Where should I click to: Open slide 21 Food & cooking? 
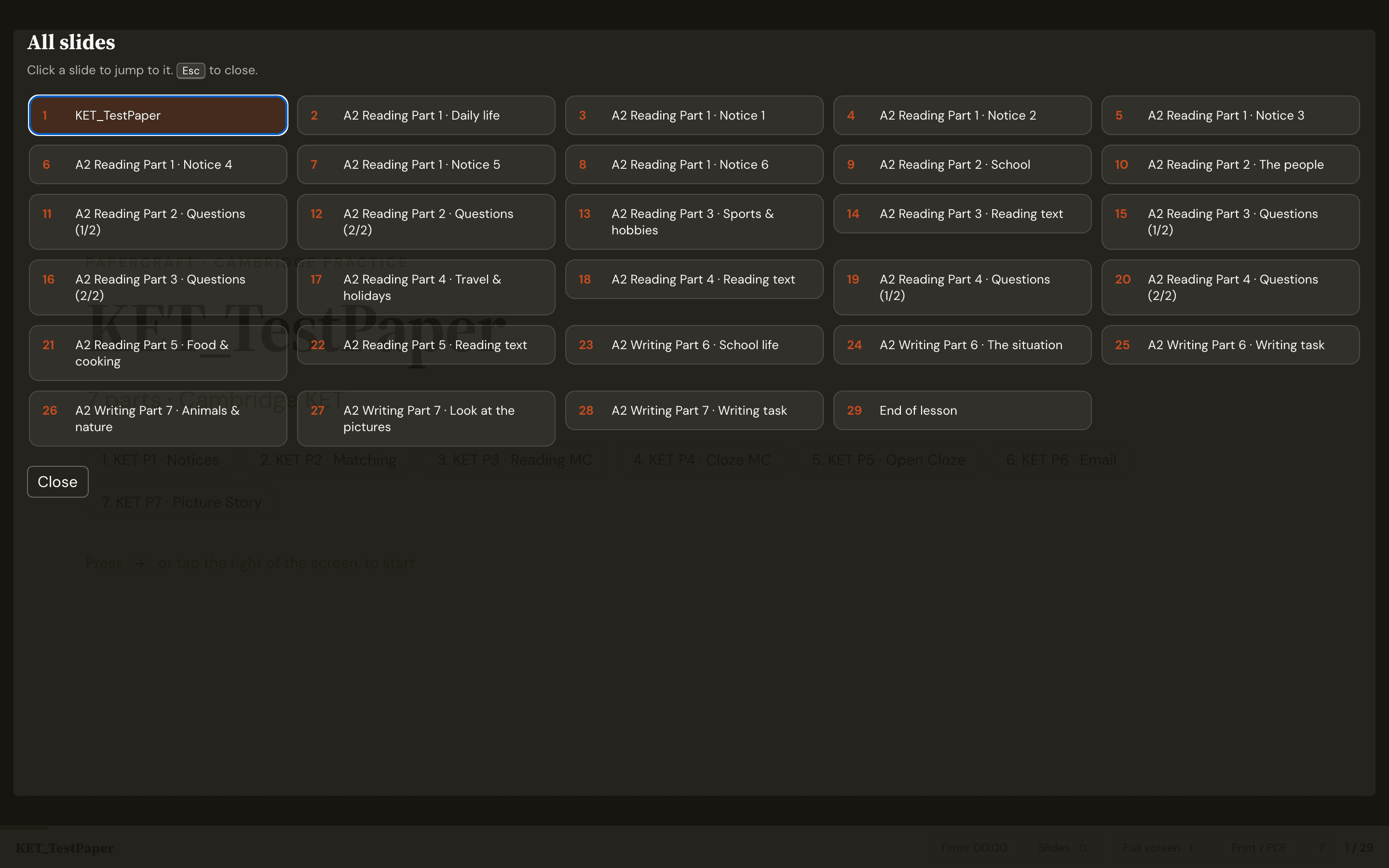(x=158, y=353)
